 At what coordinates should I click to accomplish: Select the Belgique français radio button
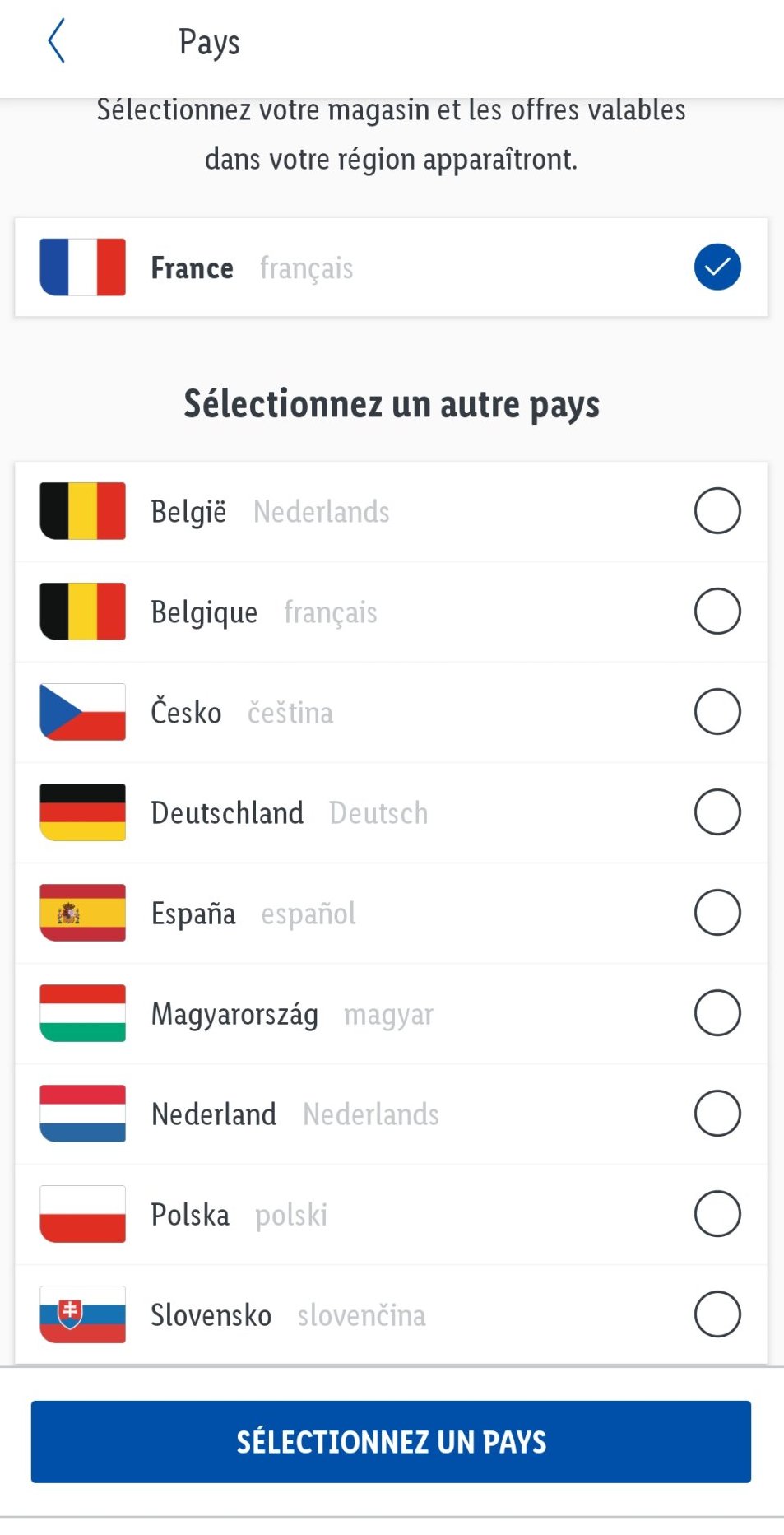click(717, 612)
